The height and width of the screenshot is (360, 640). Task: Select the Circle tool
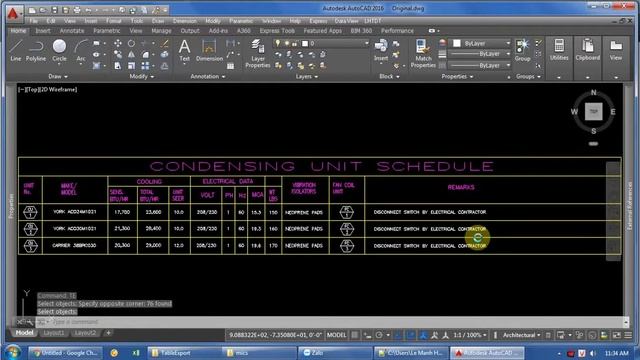pyautogui.click(x=59, y=51)
